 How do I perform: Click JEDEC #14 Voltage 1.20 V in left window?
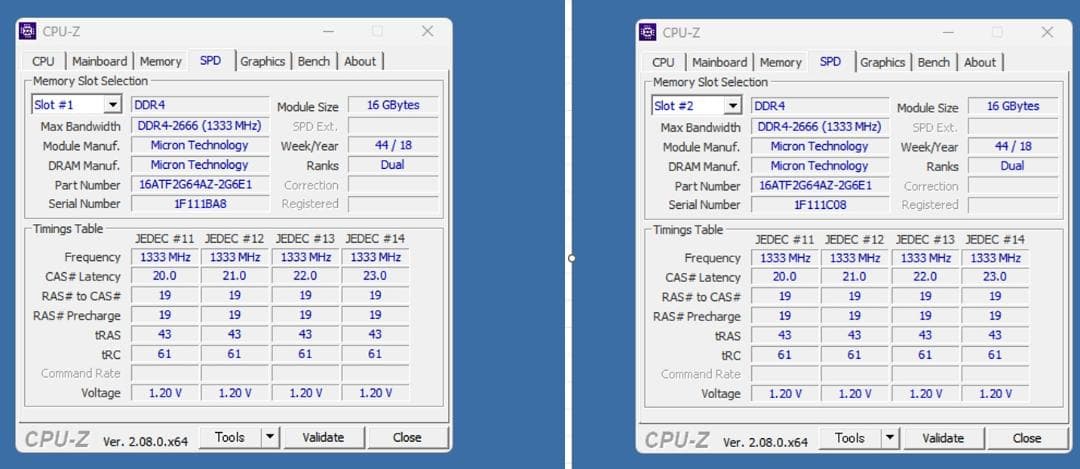375,393
